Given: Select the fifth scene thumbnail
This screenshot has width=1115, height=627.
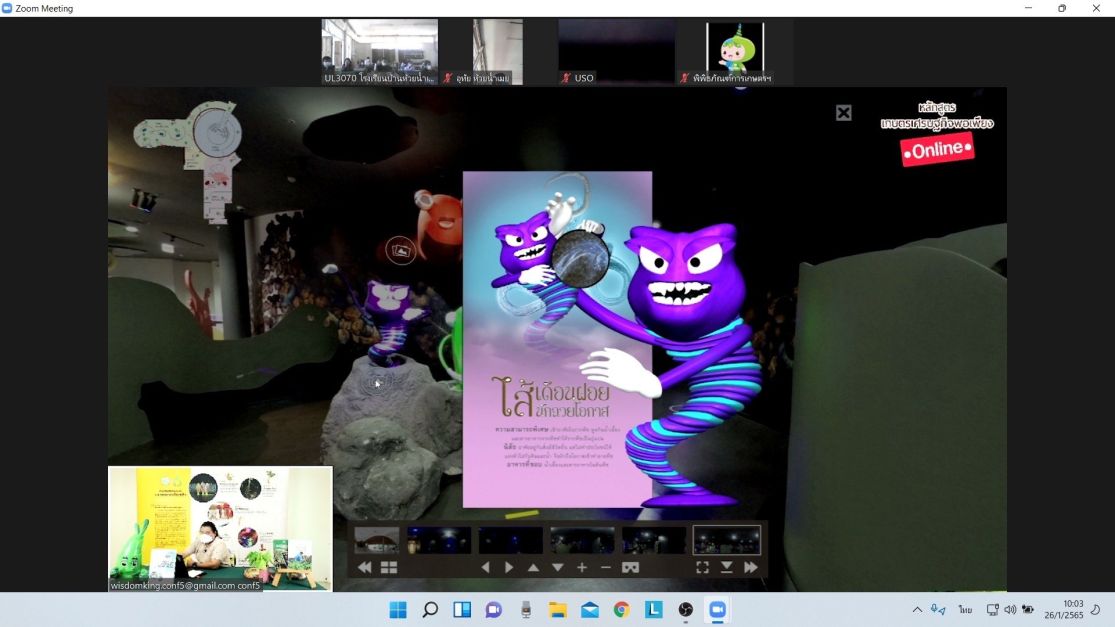Looking at the screenshot, I should pyautogui.click(x=654, y=540).
